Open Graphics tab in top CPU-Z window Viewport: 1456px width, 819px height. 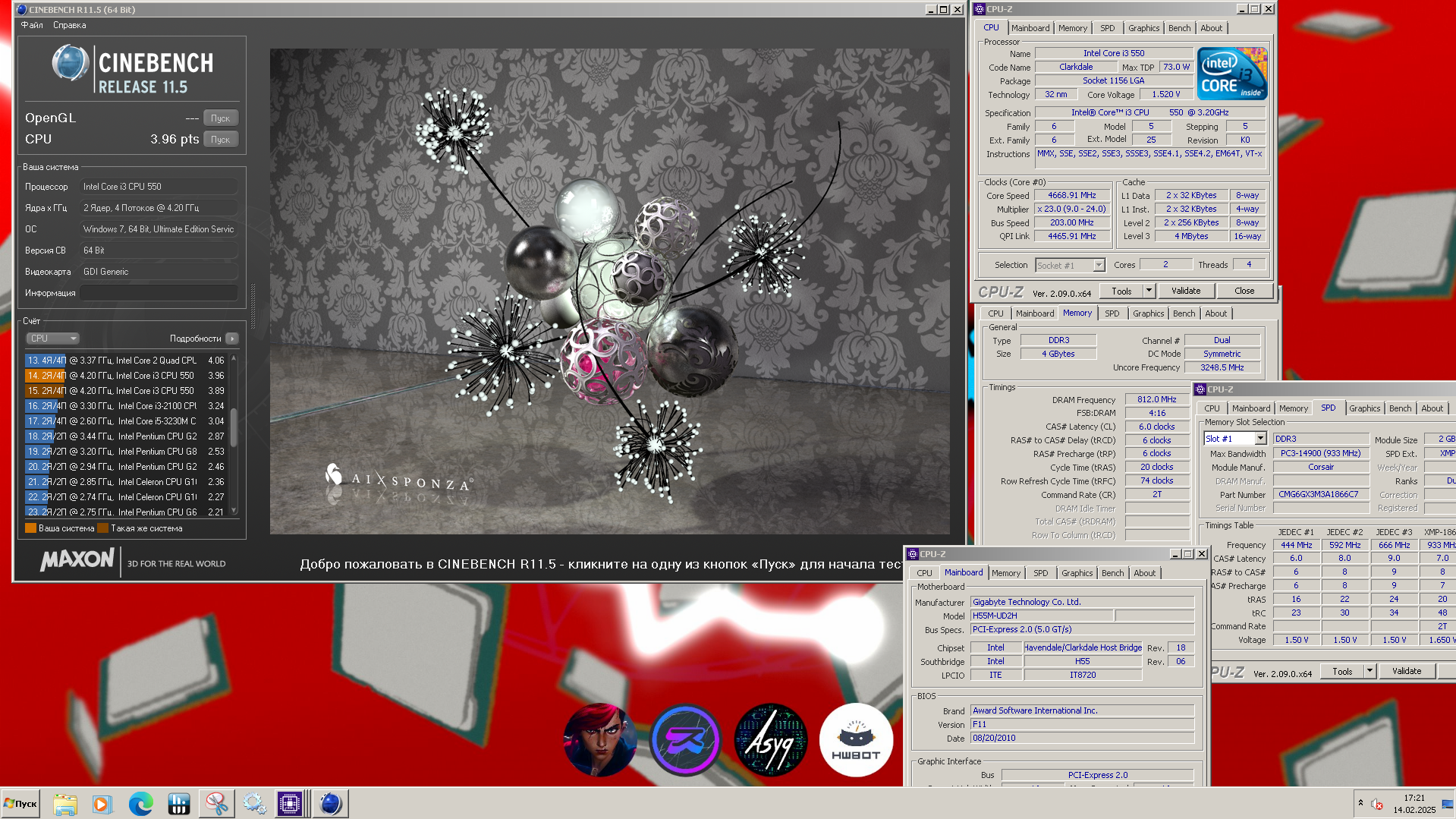coord(1143,28)
